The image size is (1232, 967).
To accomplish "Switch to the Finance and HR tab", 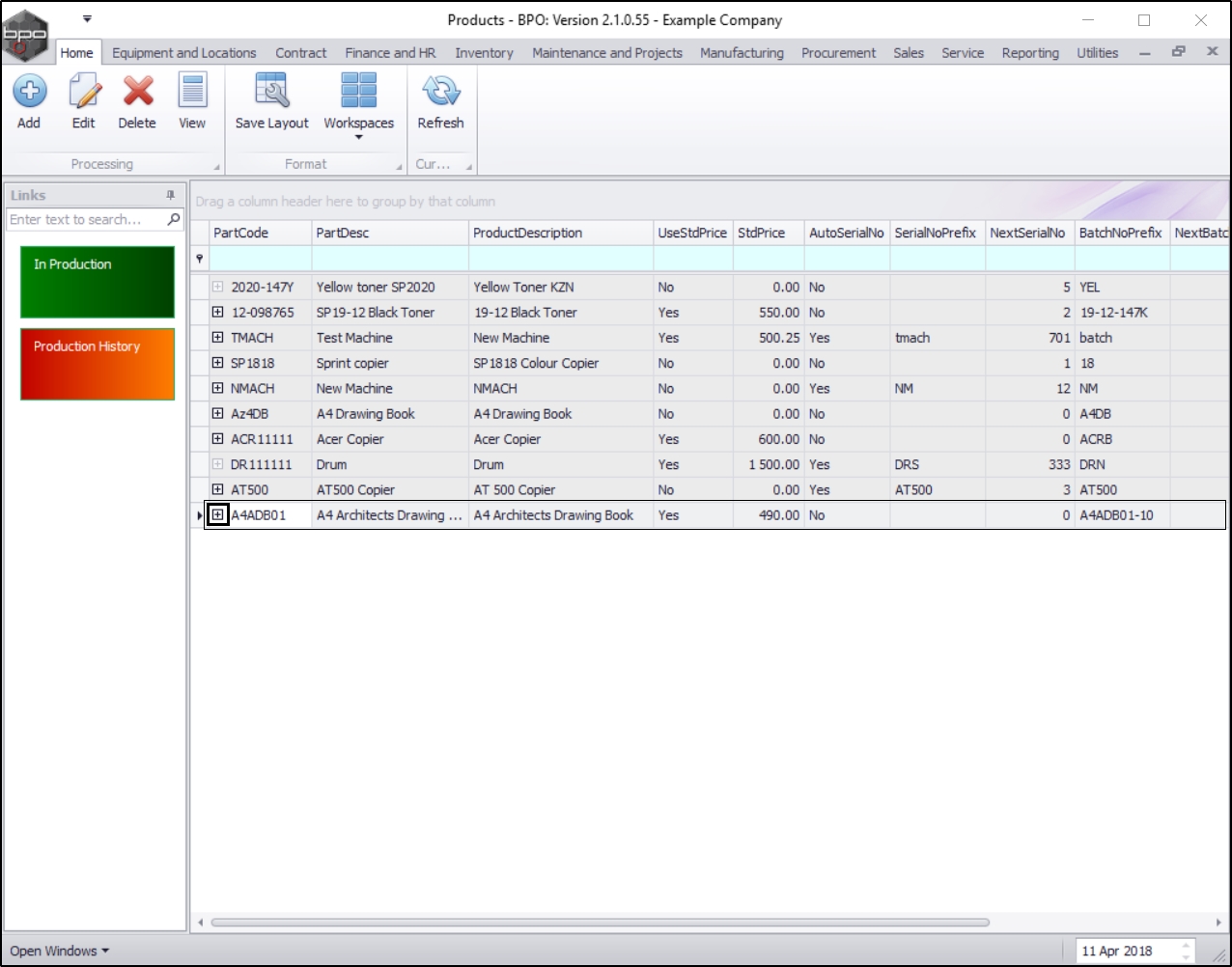I will 391,53.
